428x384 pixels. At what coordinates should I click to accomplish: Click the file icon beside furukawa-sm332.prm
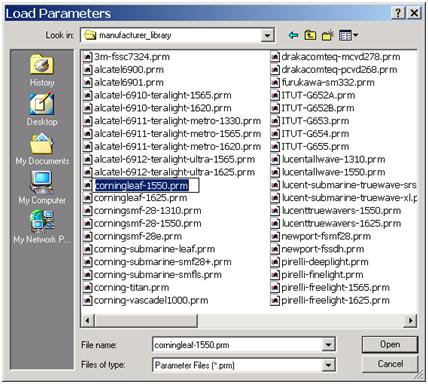275,82
